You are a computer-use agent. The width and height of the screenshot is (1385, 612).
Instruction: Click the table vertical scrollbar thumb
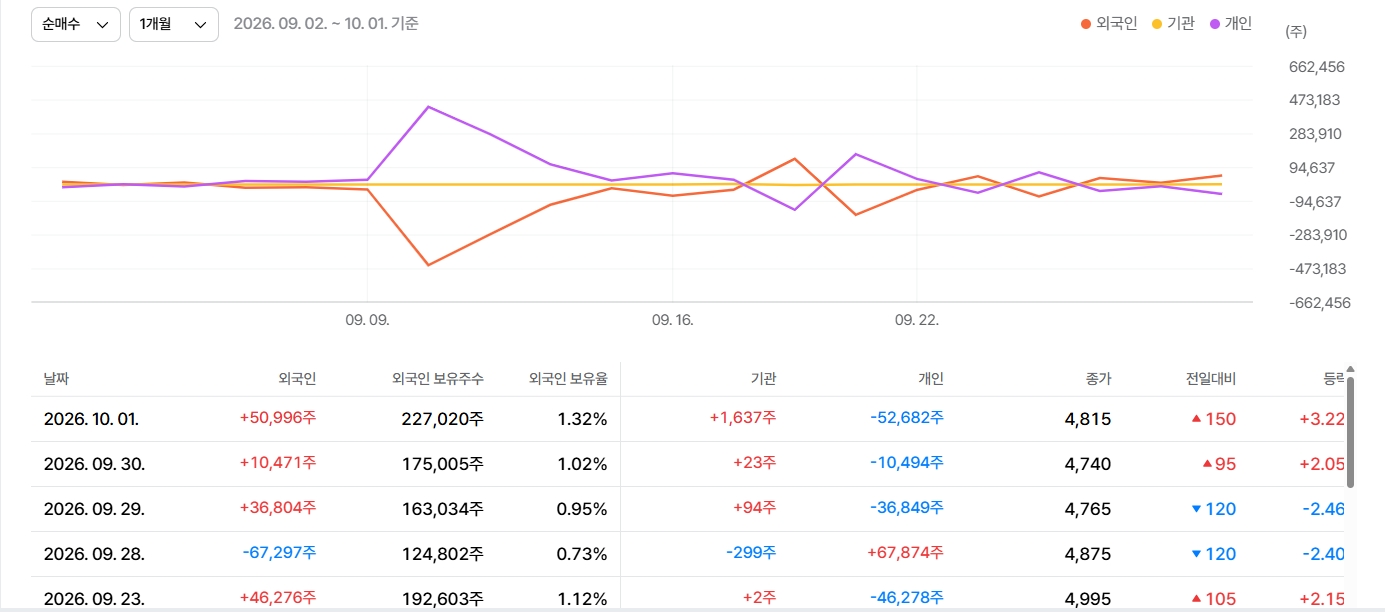[x=1350, y=431]
